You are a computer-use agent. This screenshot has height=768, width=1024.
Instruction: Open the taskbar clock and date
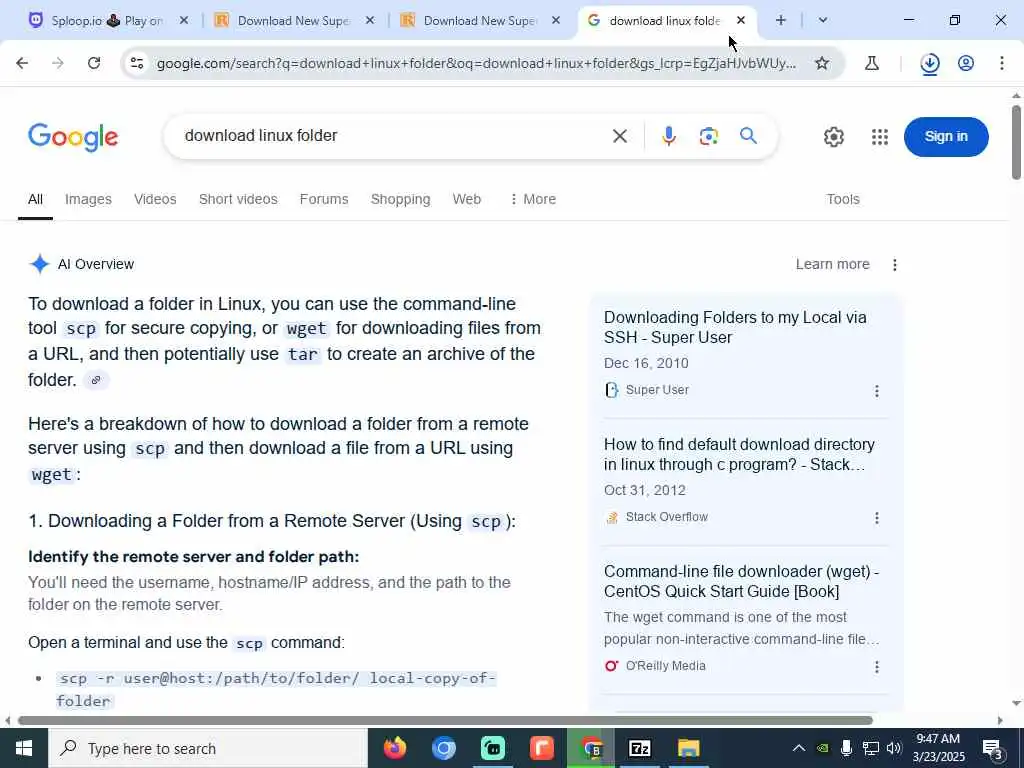(938, 748)
